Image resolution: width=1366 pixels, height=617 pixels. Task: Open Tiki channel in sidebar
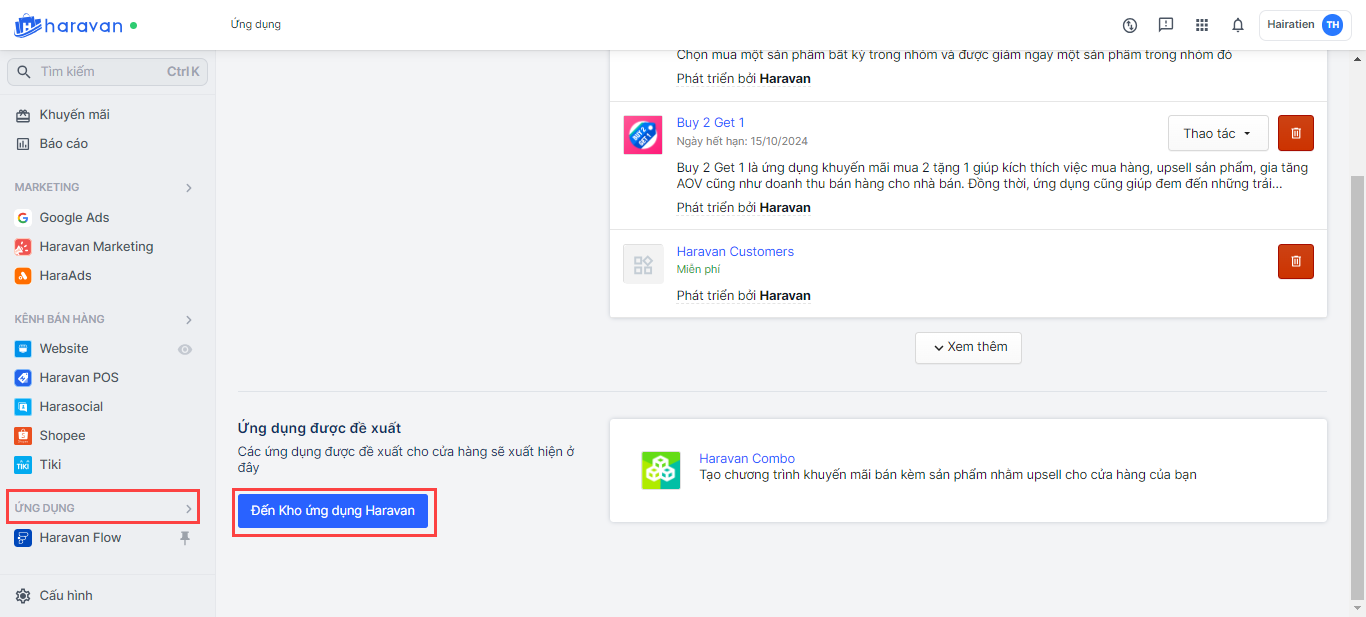coord(51,465)
